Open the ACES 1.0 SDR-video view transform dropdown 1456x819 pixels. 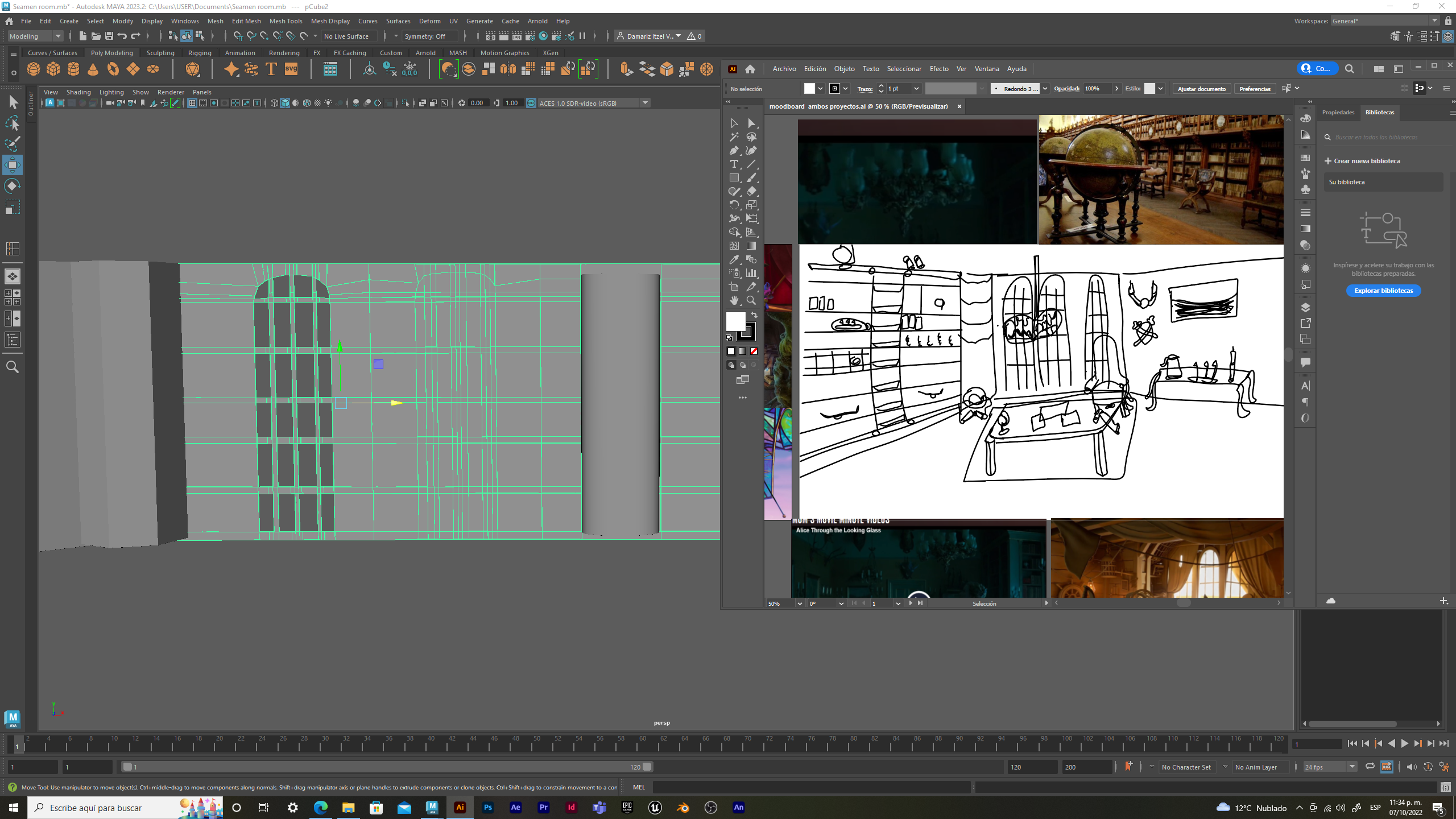[645, 103]
